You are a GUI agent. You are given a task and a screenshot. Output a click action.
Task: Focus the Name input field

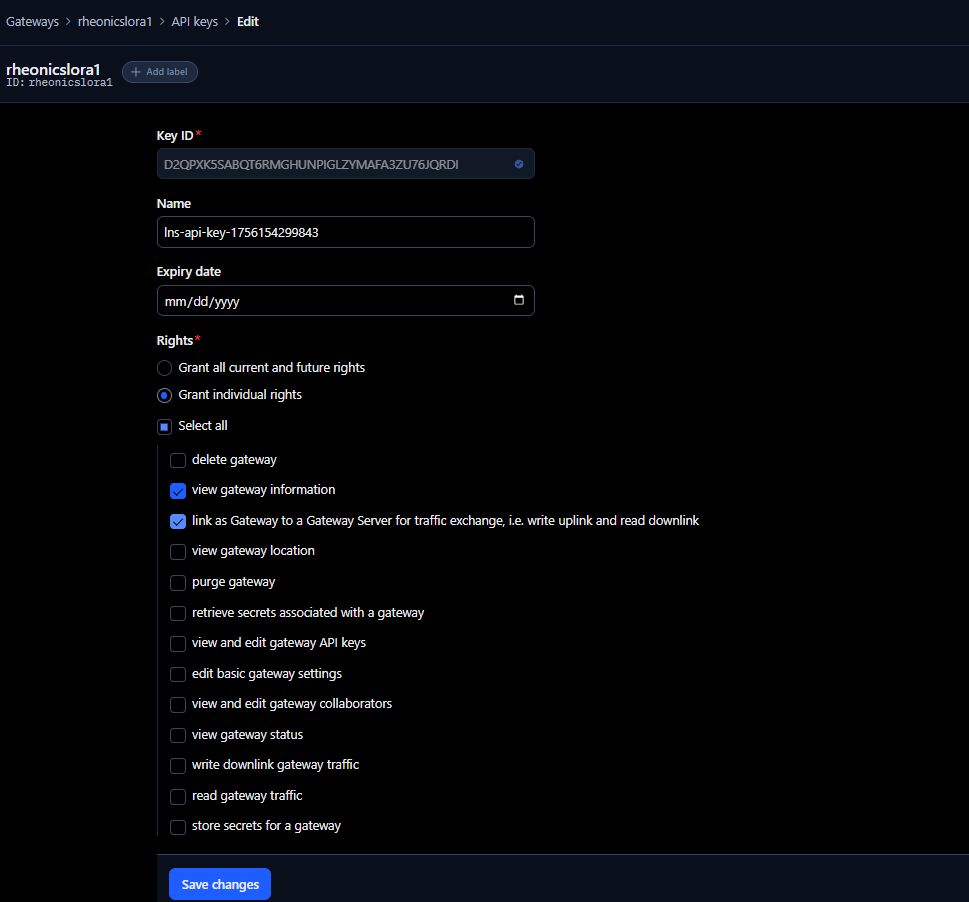[x=345, y=232]
